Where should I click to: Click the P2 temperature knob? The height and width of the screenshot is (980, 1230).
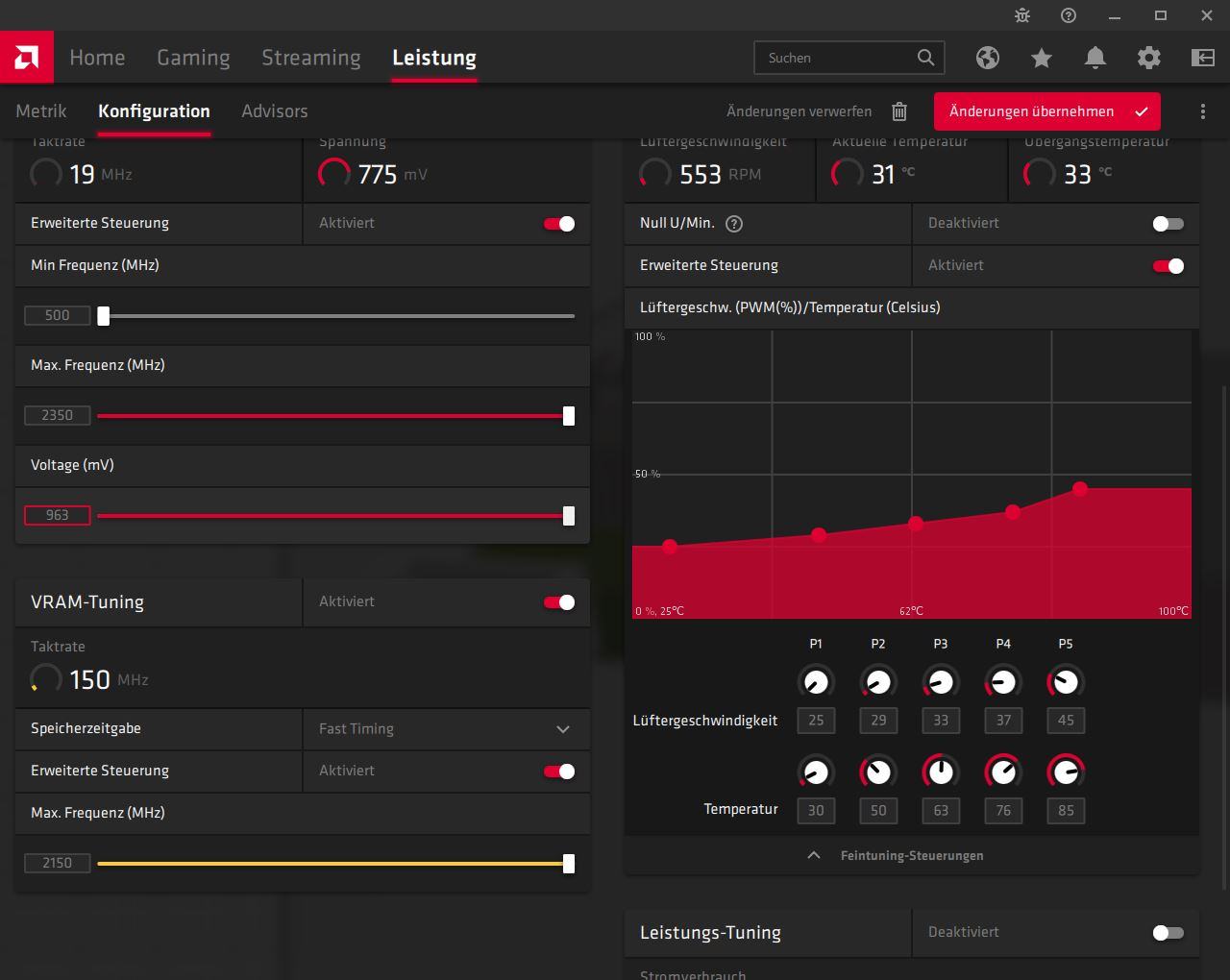click(x=878, y=772)
